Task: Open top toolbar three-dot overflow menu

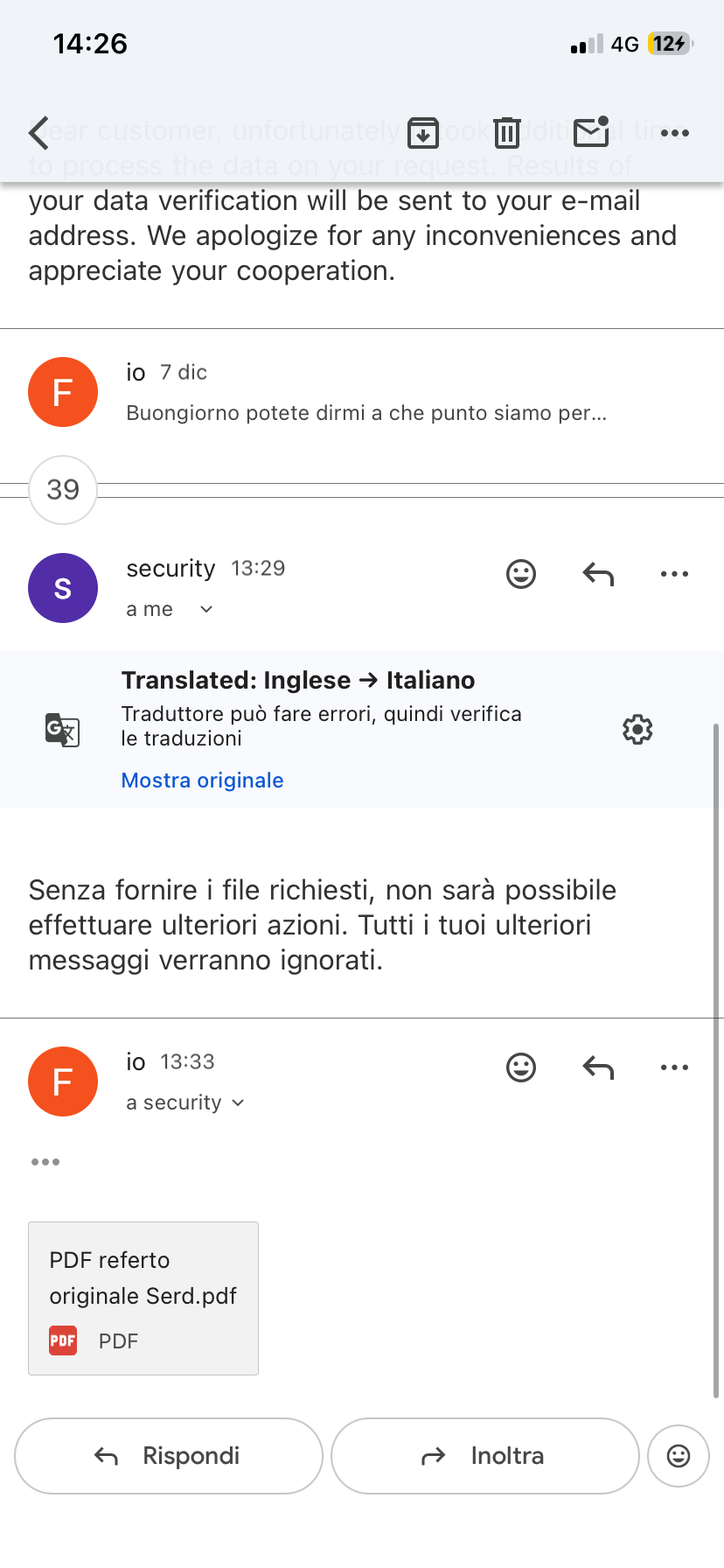Action: pos(674,133)
